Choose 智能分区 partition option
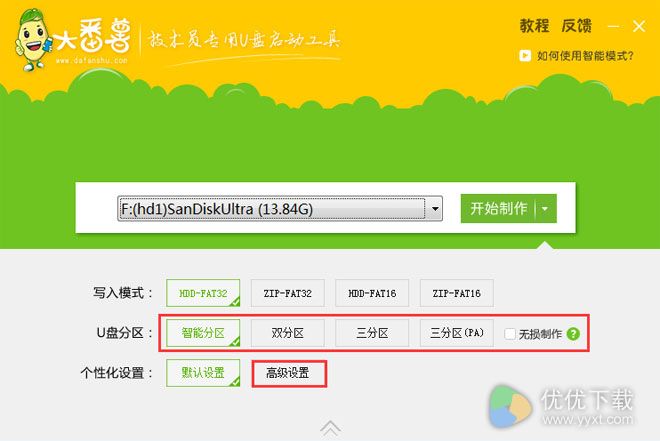660x441 pixels. (x=203, y=333)
